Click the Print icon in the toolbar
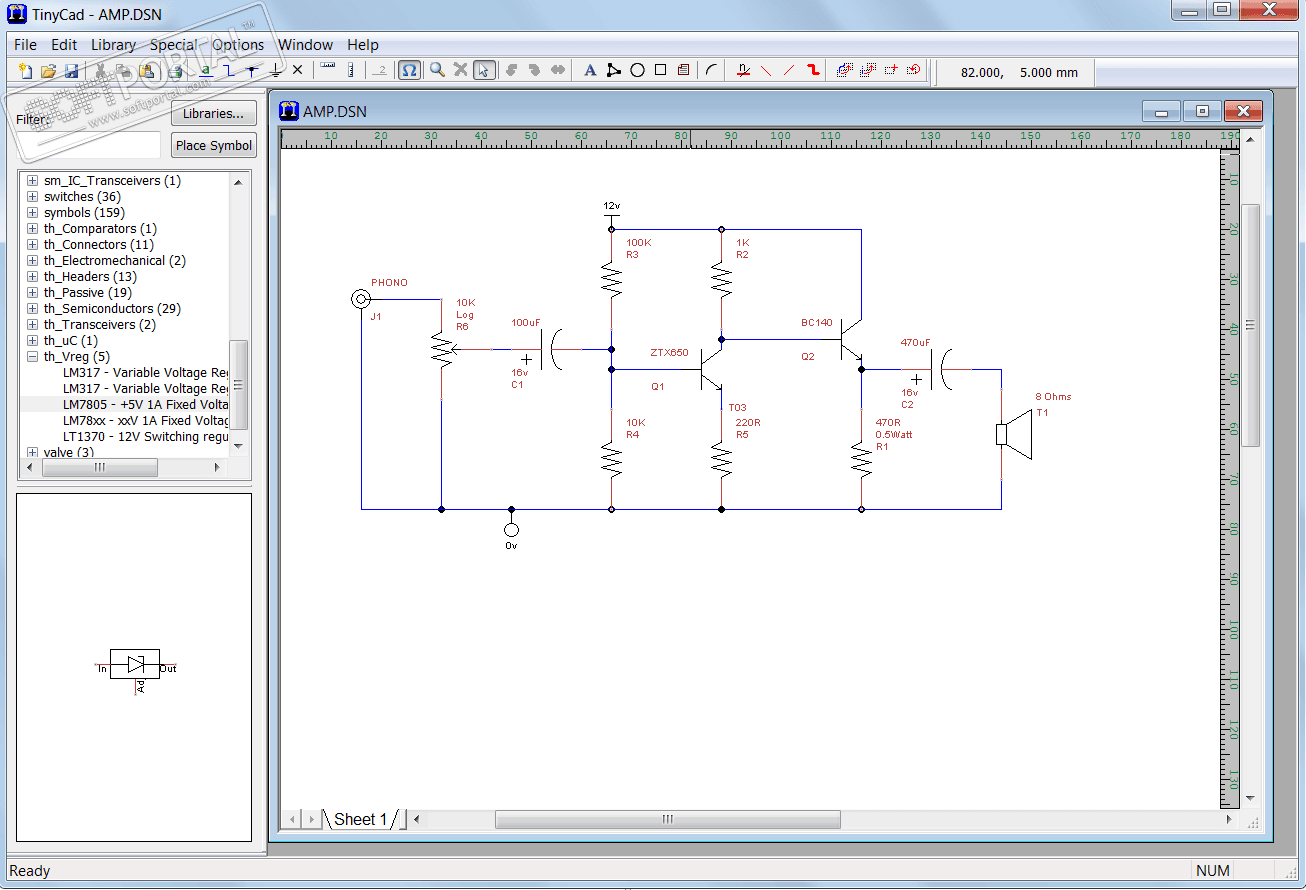 [x=176, y=71]
